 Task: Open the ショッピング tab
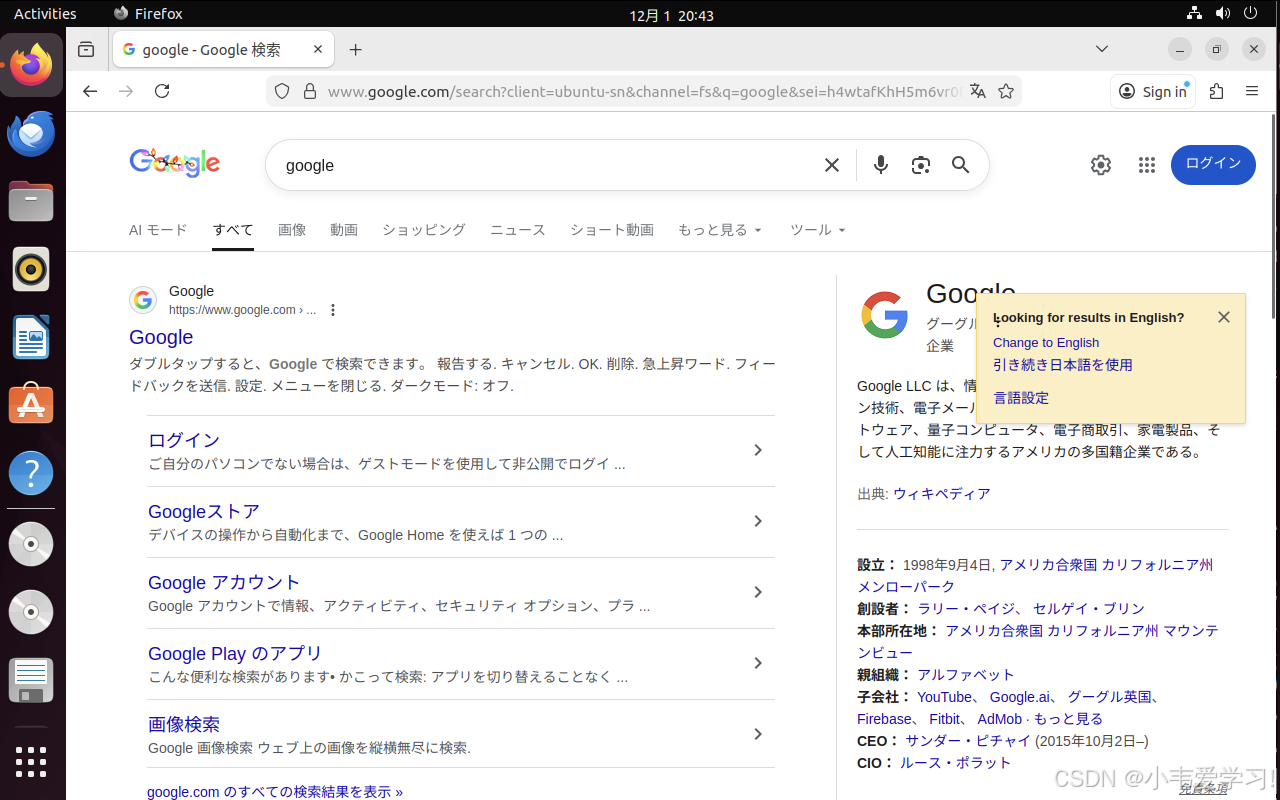(x=424, y=230)
